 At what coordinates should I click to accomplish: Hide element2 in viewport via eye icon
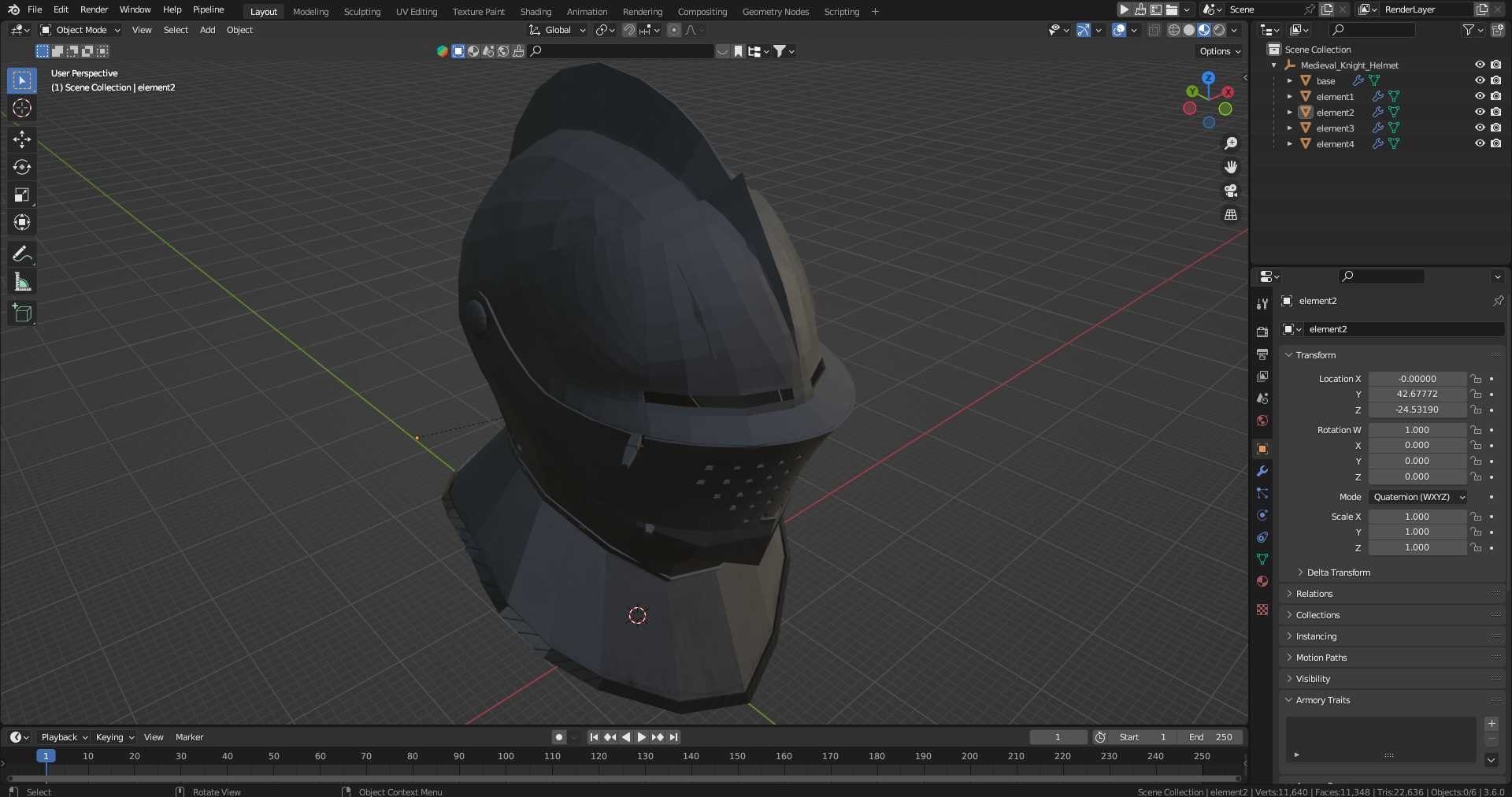[1480, 112]
